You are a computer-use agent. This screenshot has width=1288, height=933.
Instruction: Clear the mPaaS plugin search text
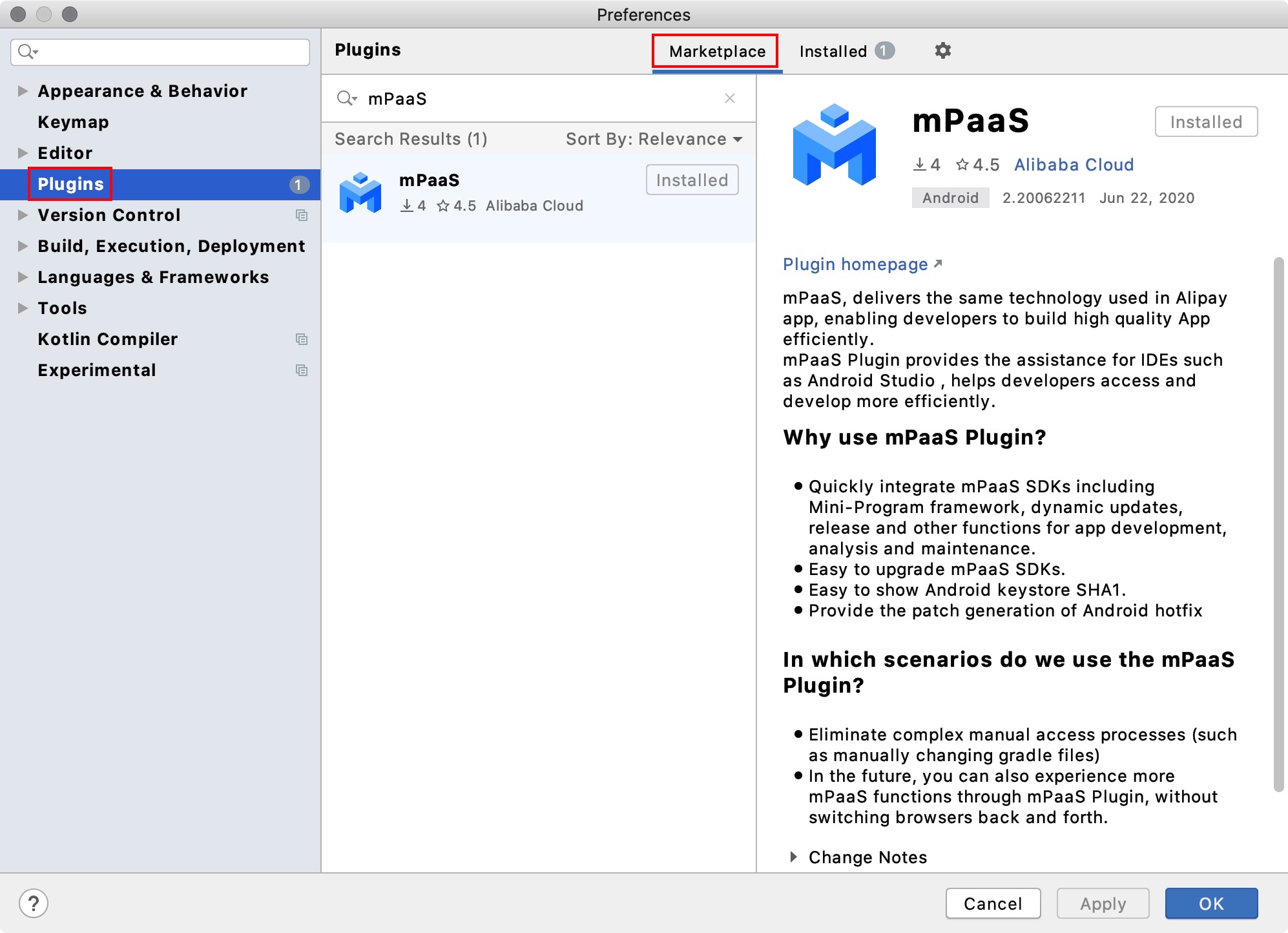(730, 98)
